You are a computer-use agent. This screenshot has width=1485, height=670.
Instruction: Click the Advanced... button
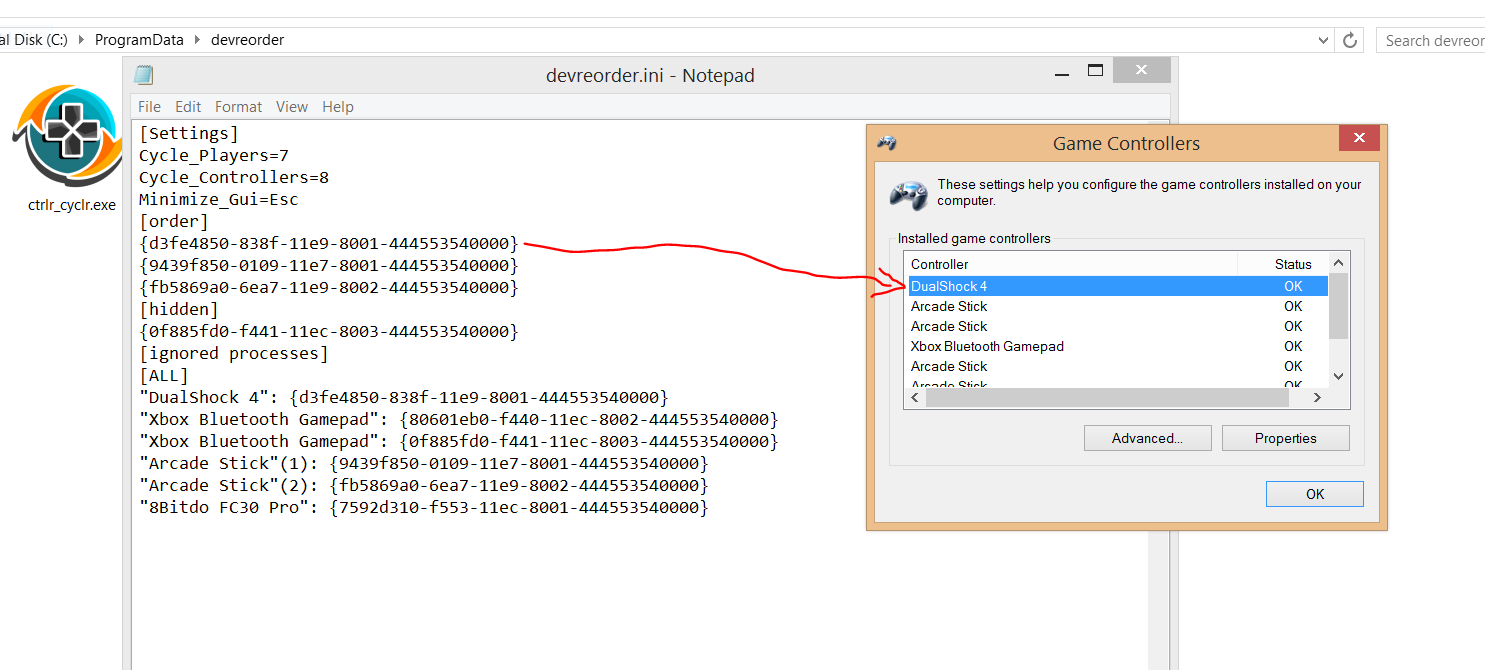tap(1147, 438)
